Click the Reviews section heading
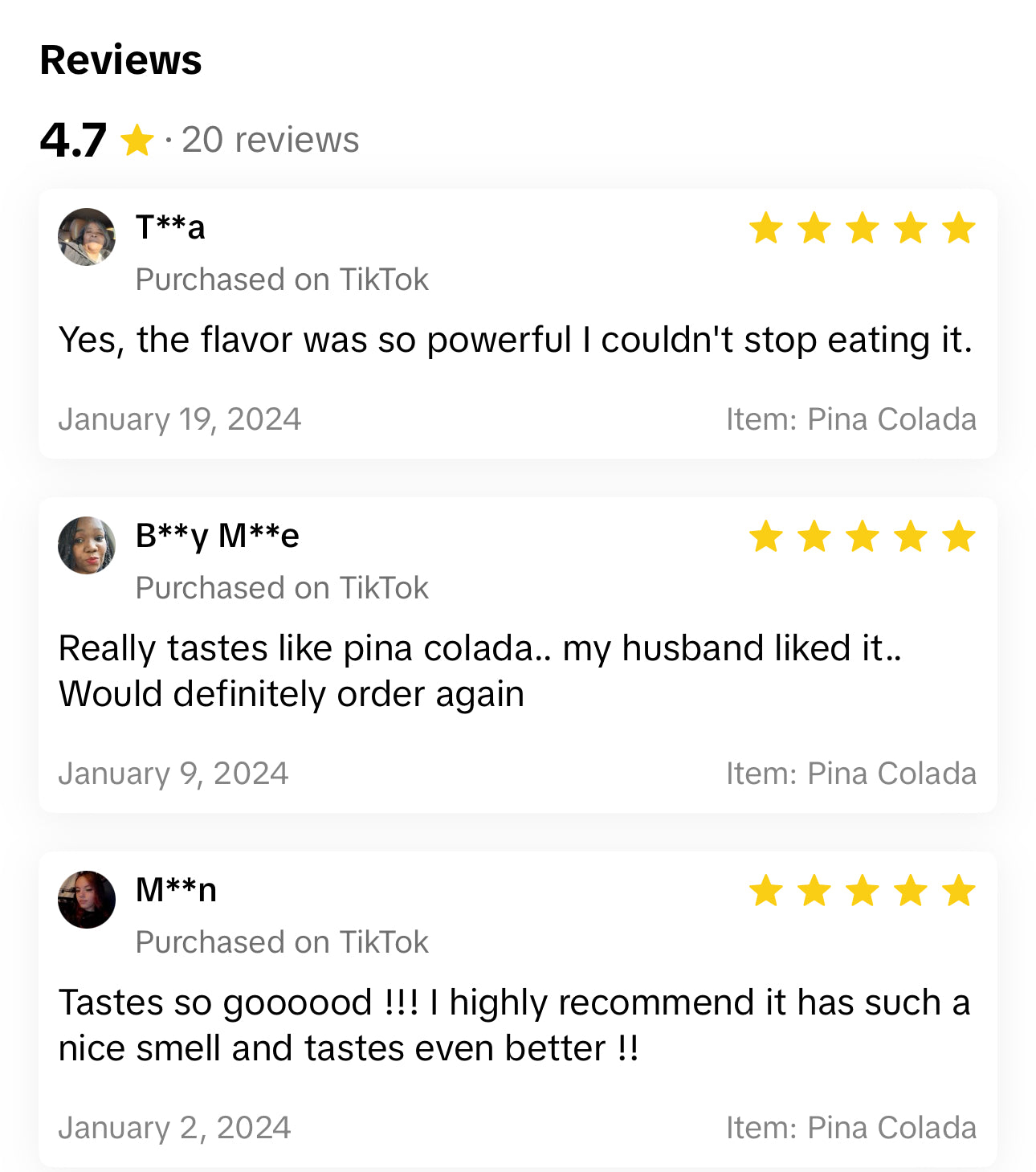 click(120, 60)
